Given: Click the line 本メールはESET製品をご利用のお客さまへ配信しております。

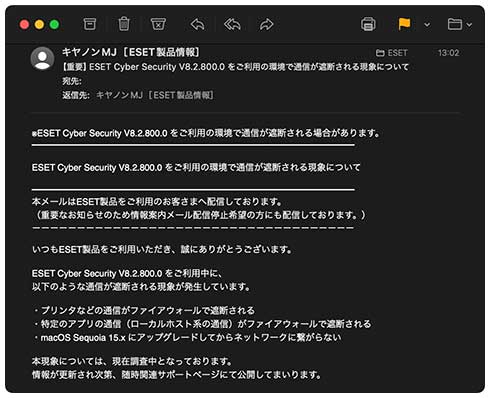Looking at the screenshot, I should click(157, 202).
